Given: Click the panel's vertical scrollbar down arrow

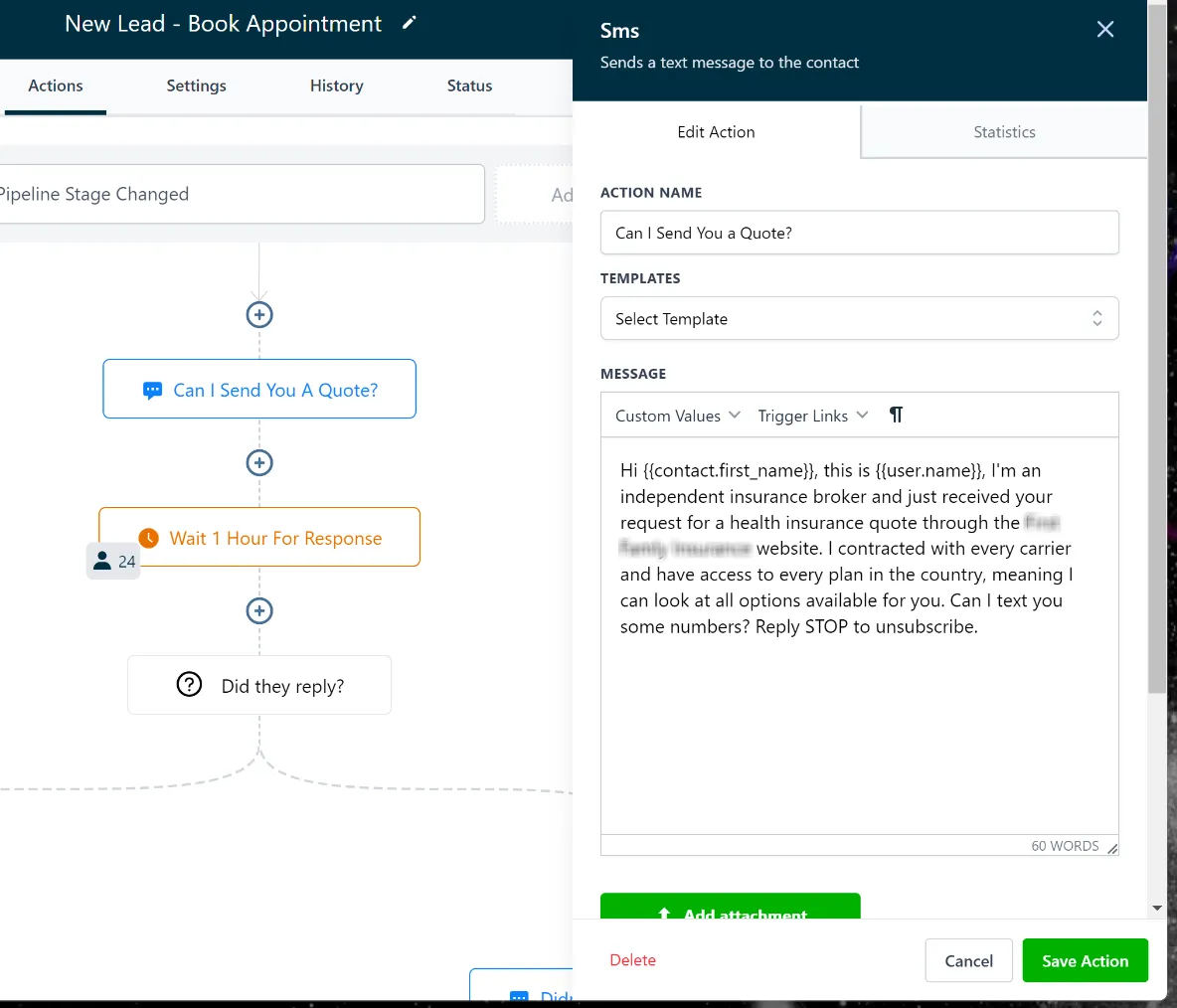Looking at the screenshot, I should (x=1157, y=909).
